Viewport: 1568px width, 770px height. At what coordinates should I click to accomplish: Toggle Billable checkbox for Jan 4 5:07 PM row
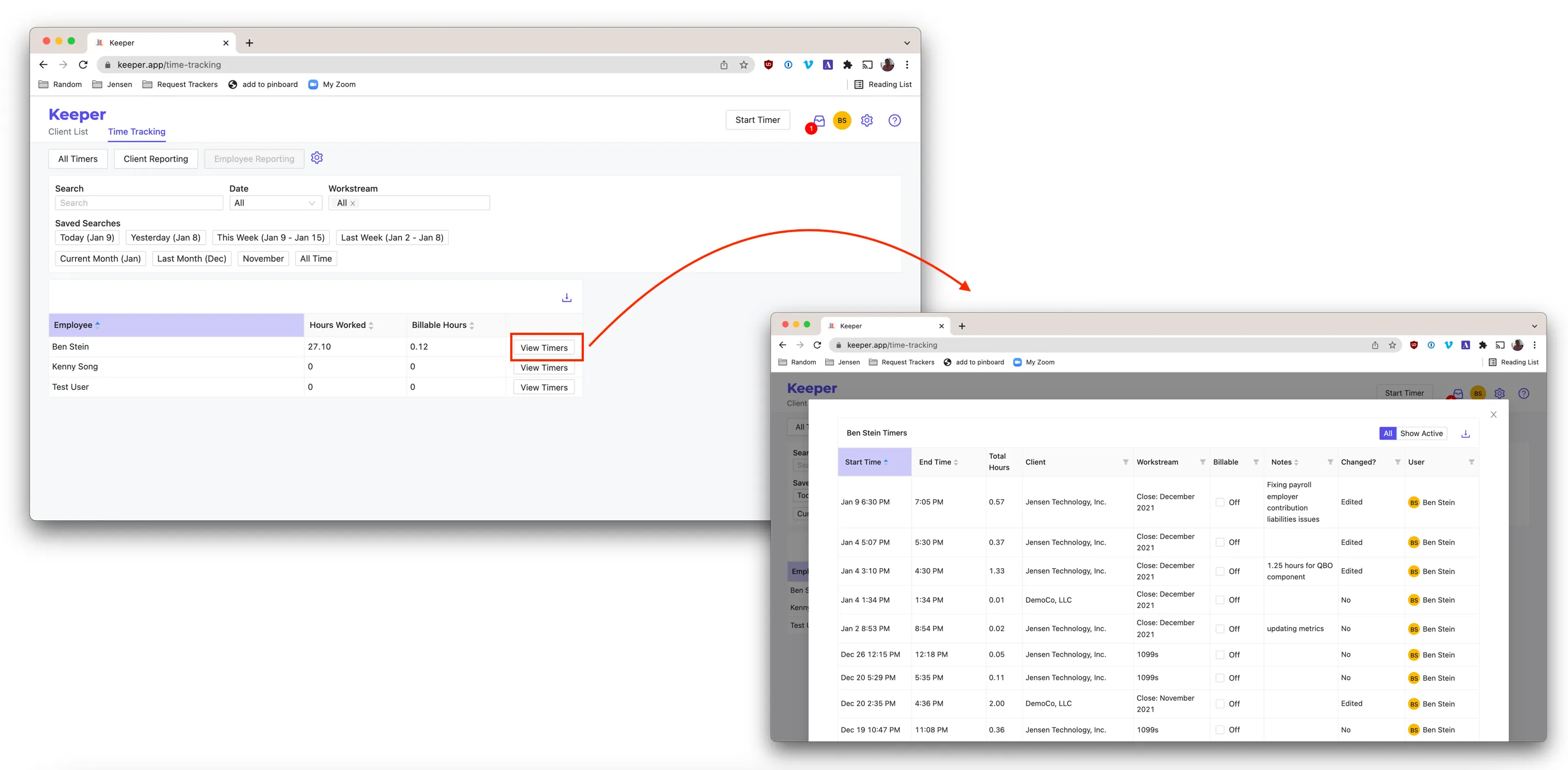click(1220, 542)
